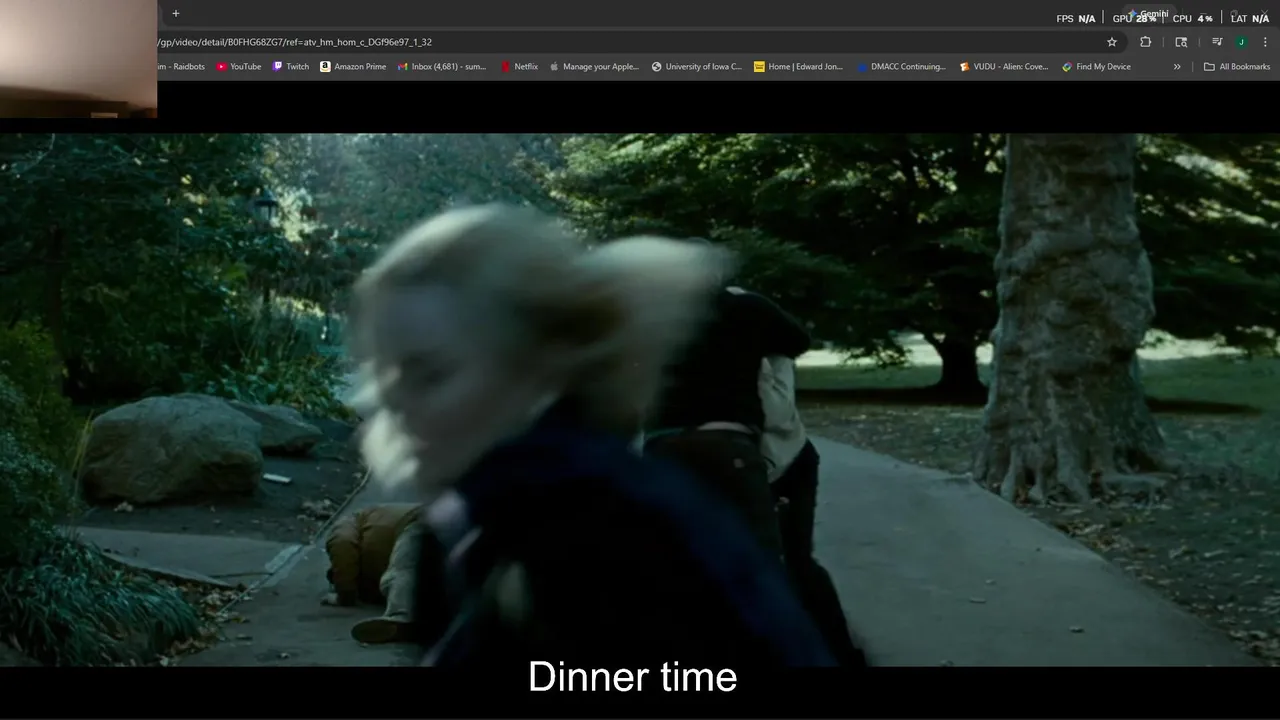Screen dimensions: 1280x720
Task: Open the profile avatar J
Action: [1241, 42]
